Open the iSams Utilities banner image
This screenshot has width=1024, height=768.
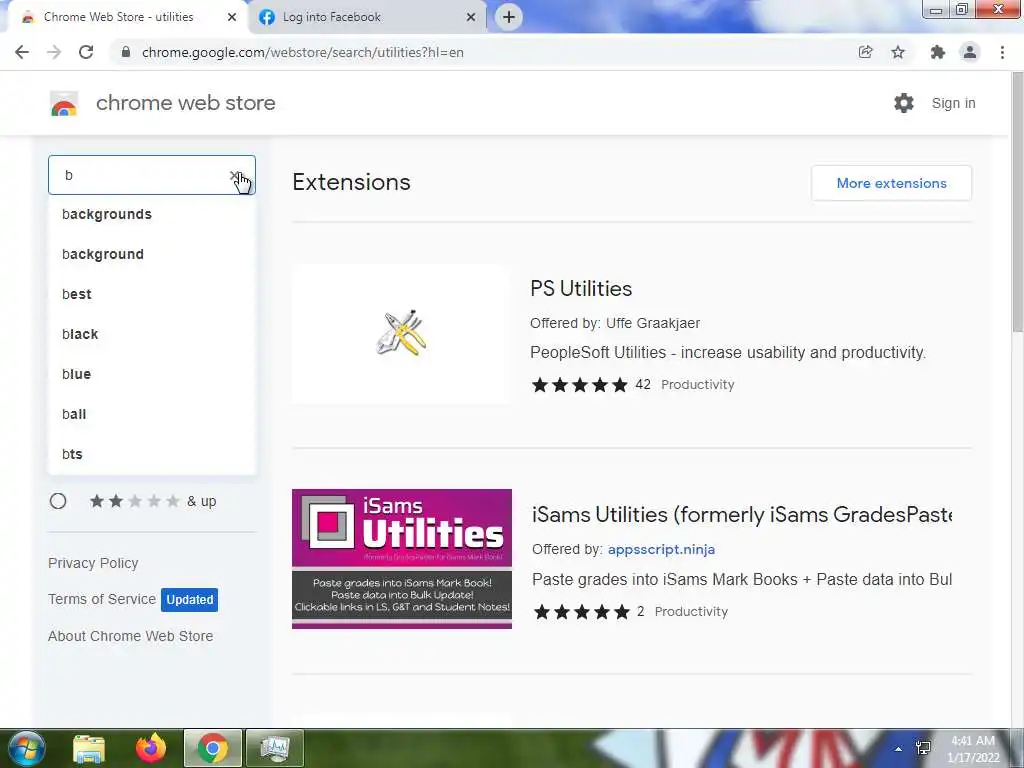402,559
